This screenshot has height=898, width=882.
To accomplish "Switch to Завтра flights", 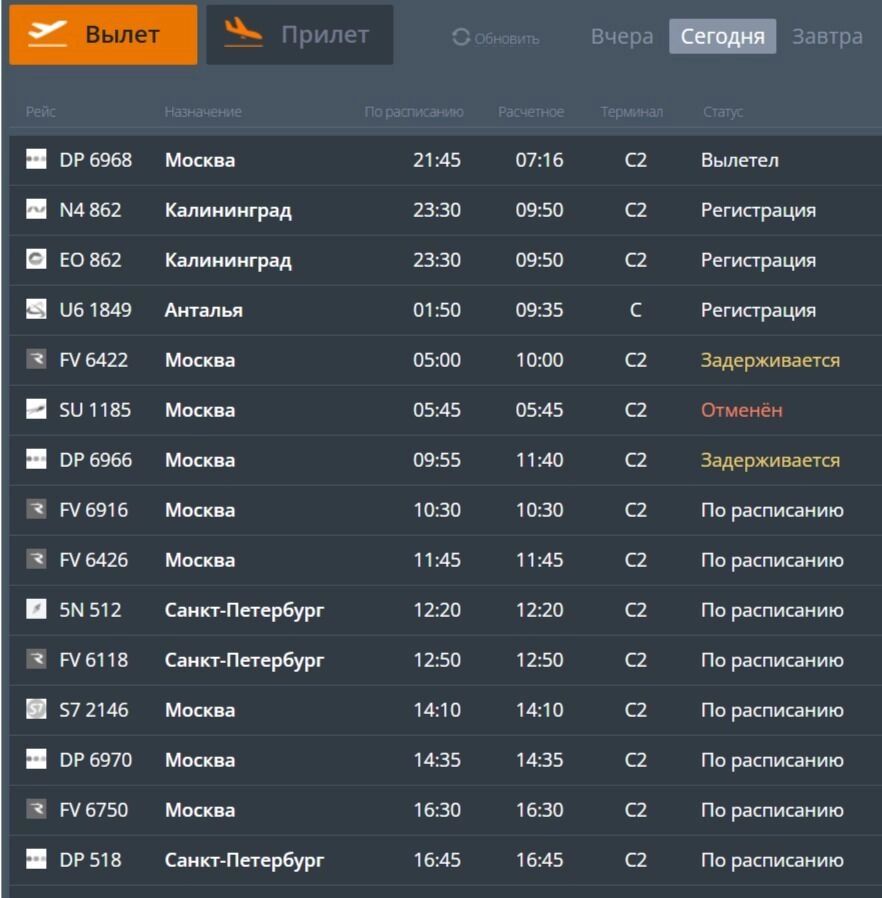I will click(x=827, y=37).
